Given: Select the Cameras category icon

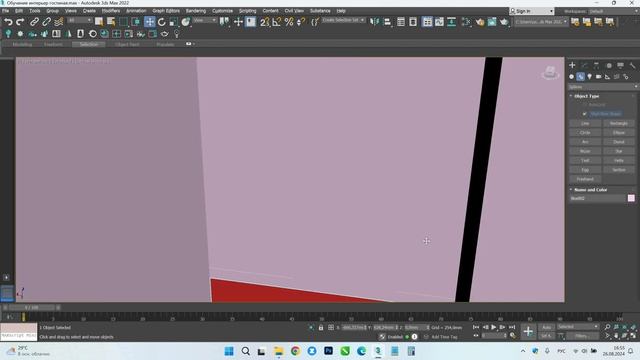Looking at the screenshot, I should pos(598,77).
